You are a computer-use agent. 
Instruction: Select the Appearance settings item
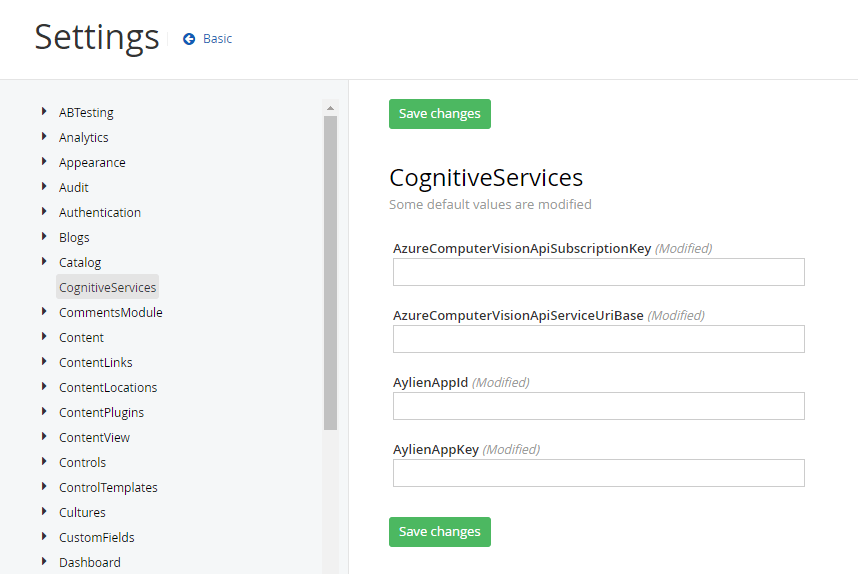click(x=92, y=163)
